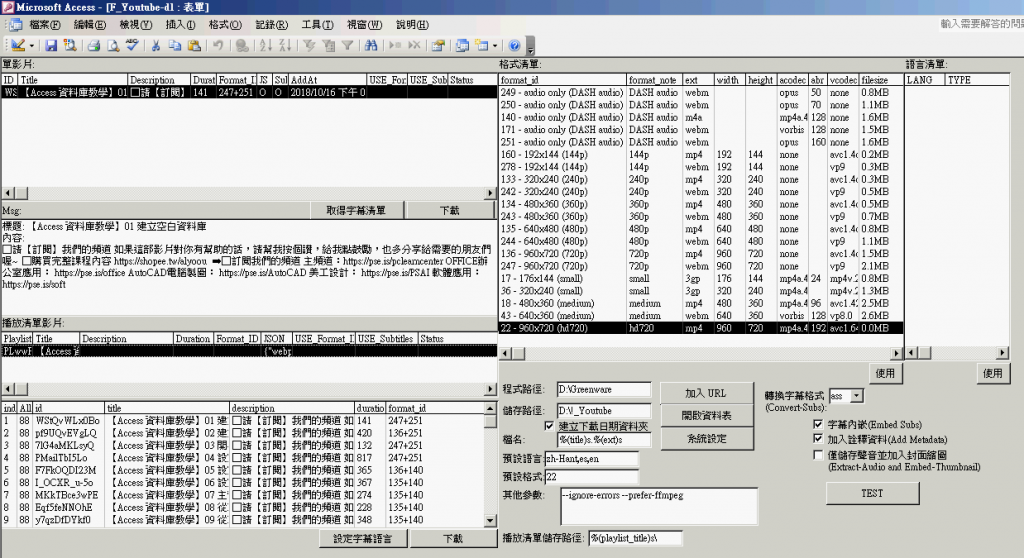Image resolution: width=1024 pixels, height=558 pixels.
Task: Open the 編輯(E) menu
Action: point(89,25)
